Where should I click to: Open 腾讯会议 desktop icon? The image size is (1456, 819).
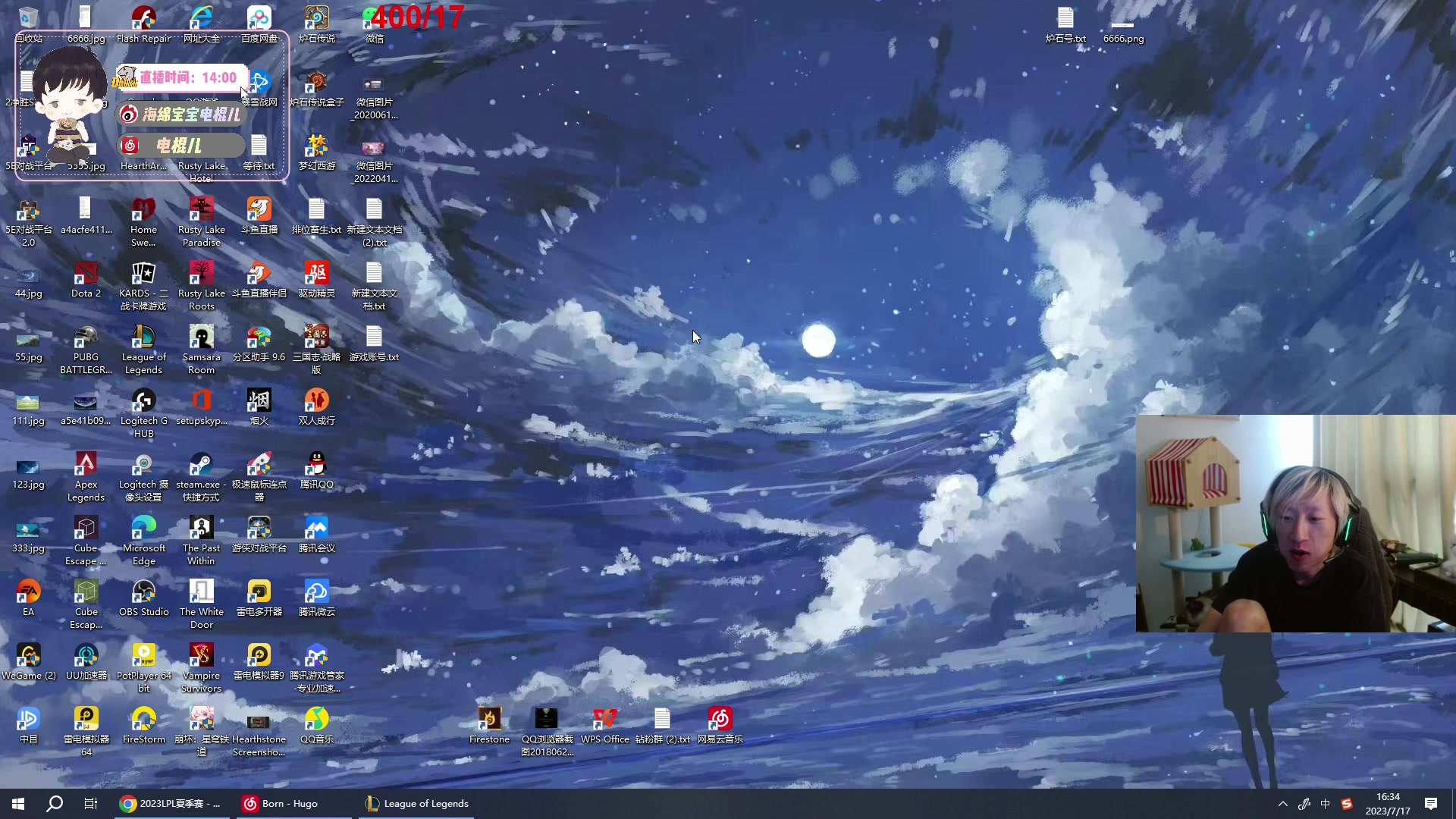[x=316, y=534]
